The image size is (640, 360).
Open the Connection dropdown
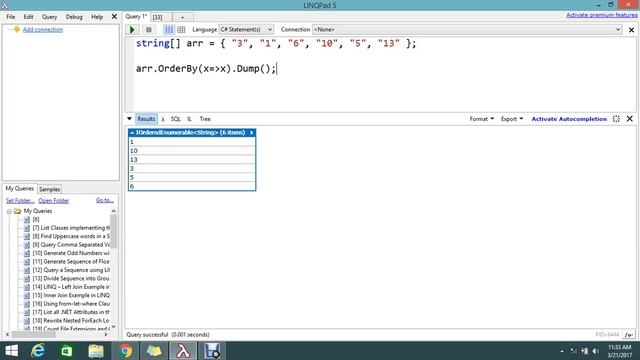point(467,29)
